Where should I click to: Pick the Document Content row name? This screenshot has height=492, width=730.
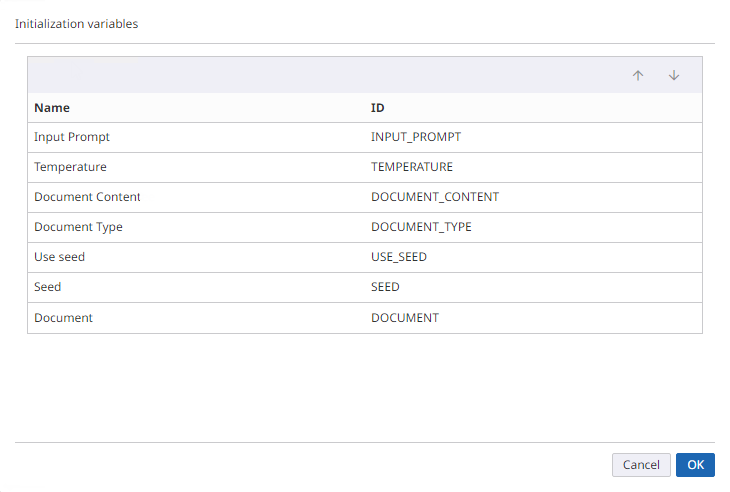(x=87, y=197)
